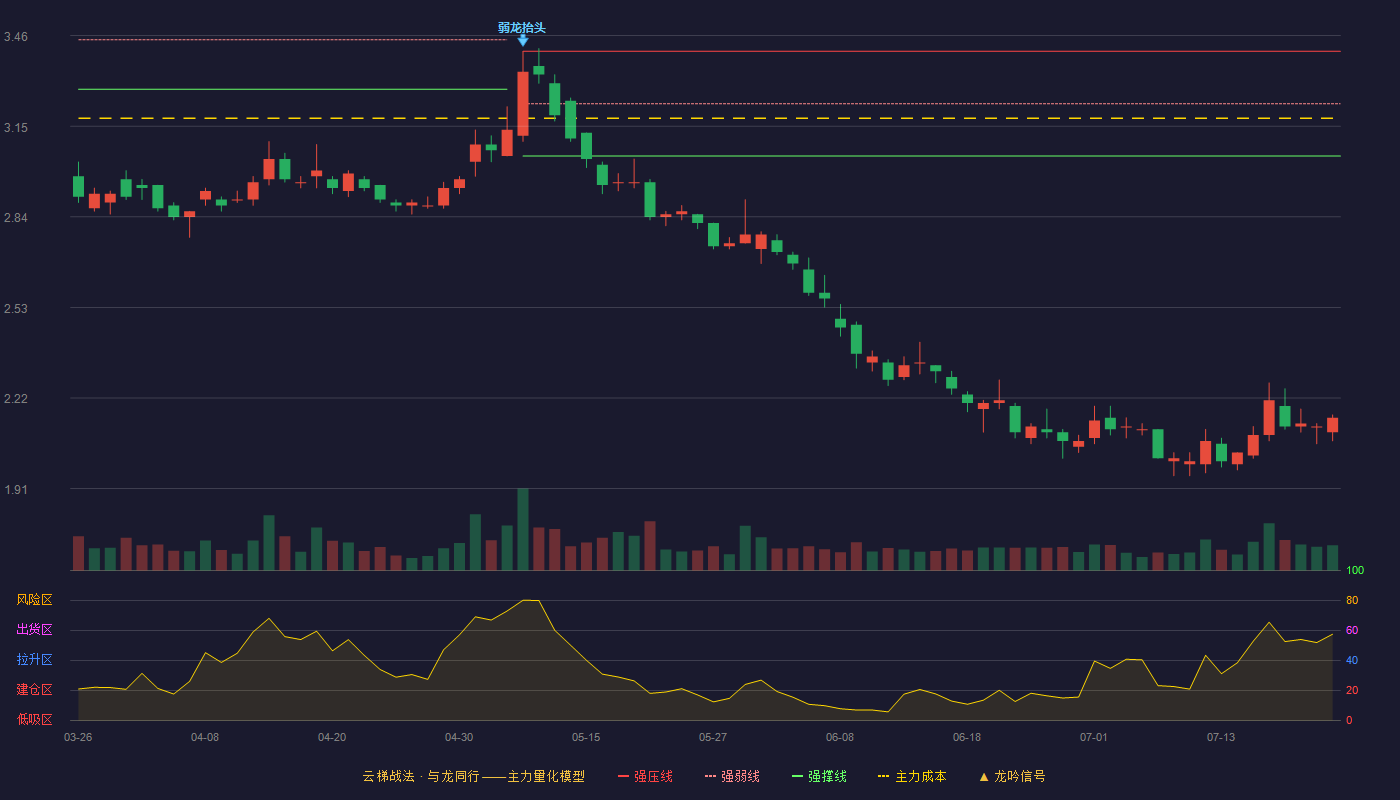1400x800 pixels.
Task: Toggle the 强压线 legend entry
Action: (x=645, y=776)
